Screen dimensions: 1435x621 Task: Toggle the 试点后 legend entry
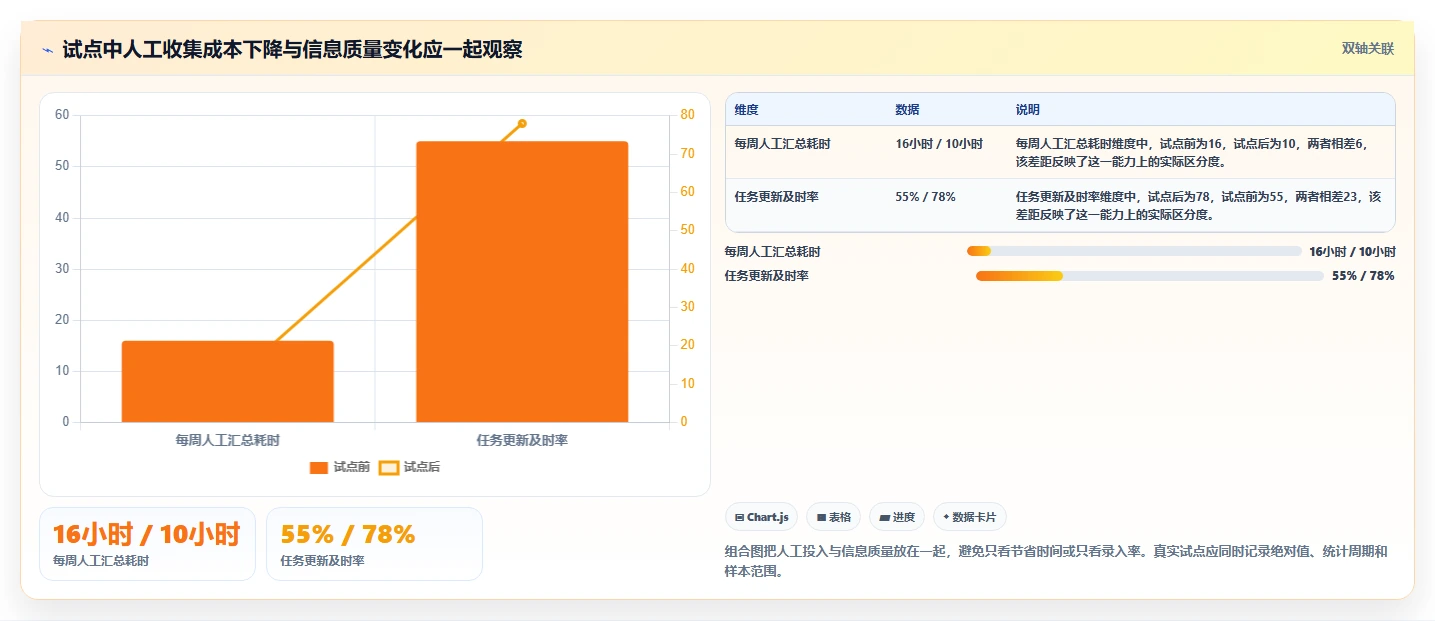[x=410, y=467]
